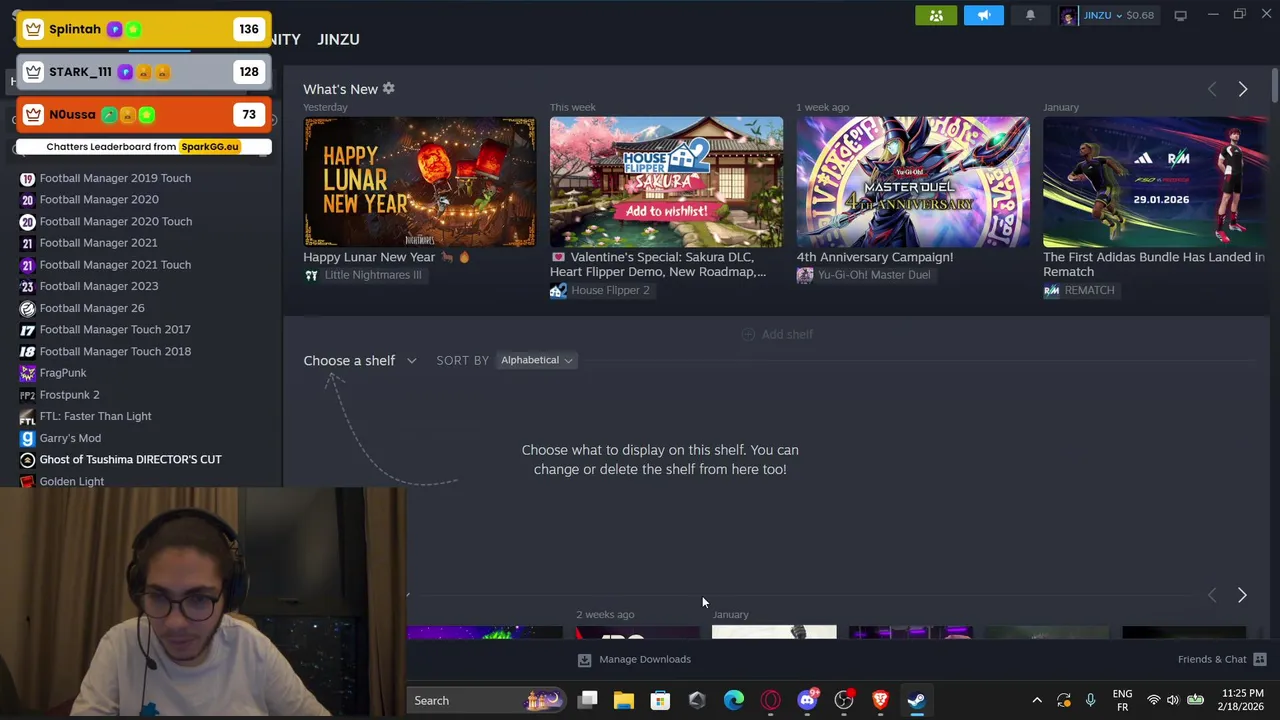Screen dimensions: 1280x720
Task: Expand the Choose a shelf dropdown
Action: pyautogui.click(x=360, y=360)
